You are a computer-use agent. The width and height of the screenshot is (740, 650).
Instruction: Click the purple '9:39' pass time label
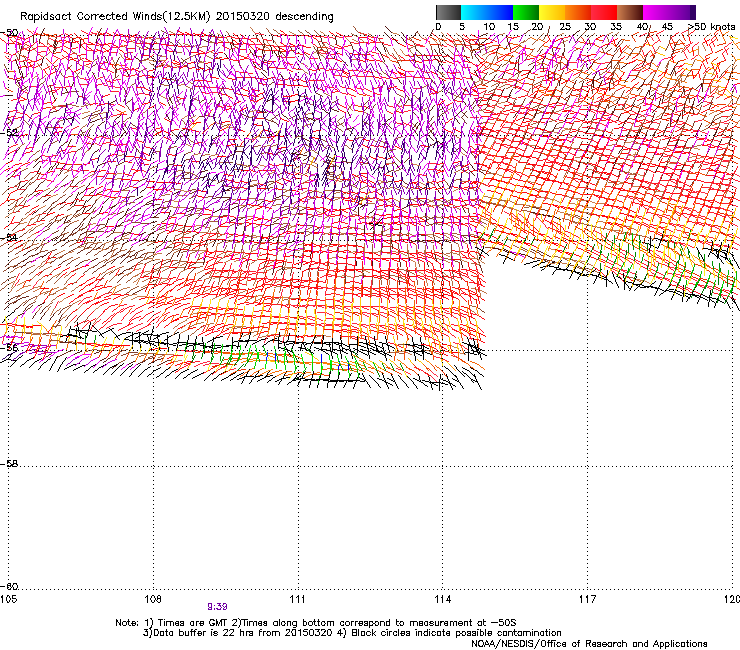218,607
